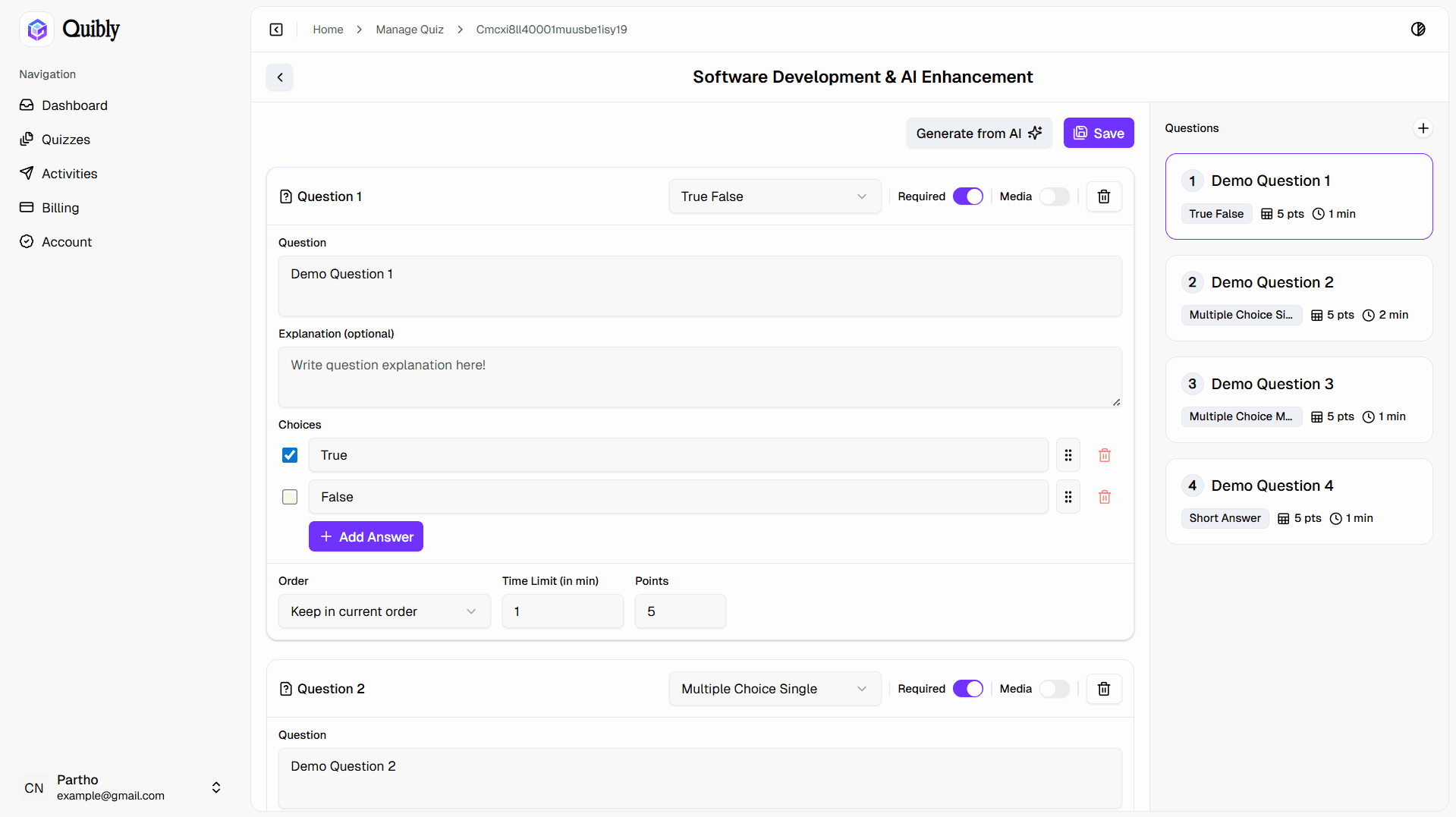Screen dimensions: 1456x817
Task: Delete the True choice
Action: click(x=1104, y=455)
